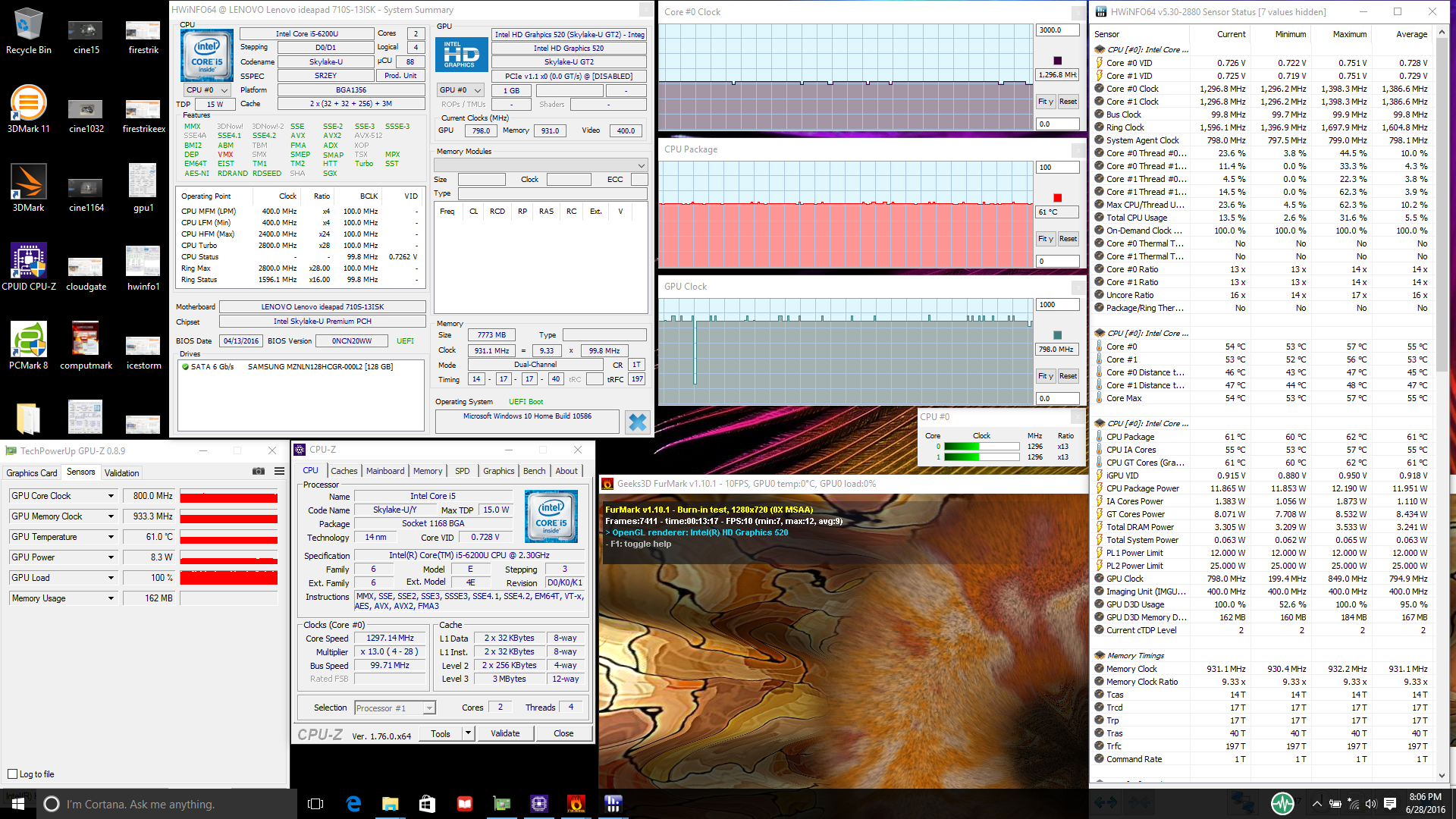Click Fit y in Core #0 Clock graph
The image size is (1456, 819).
tap(1046, 102)
